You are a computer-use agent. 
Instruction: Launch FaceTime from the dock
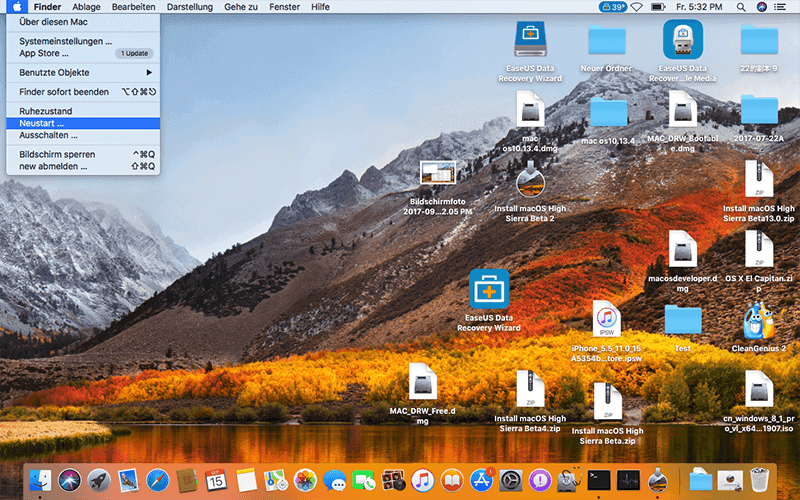[x=364, y=480]
